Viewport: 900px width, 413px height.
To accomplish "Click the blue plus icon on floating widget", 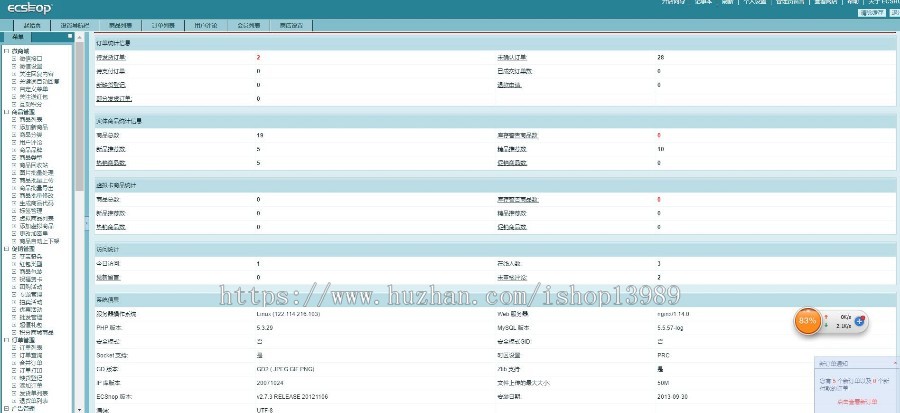I will 859,321.
